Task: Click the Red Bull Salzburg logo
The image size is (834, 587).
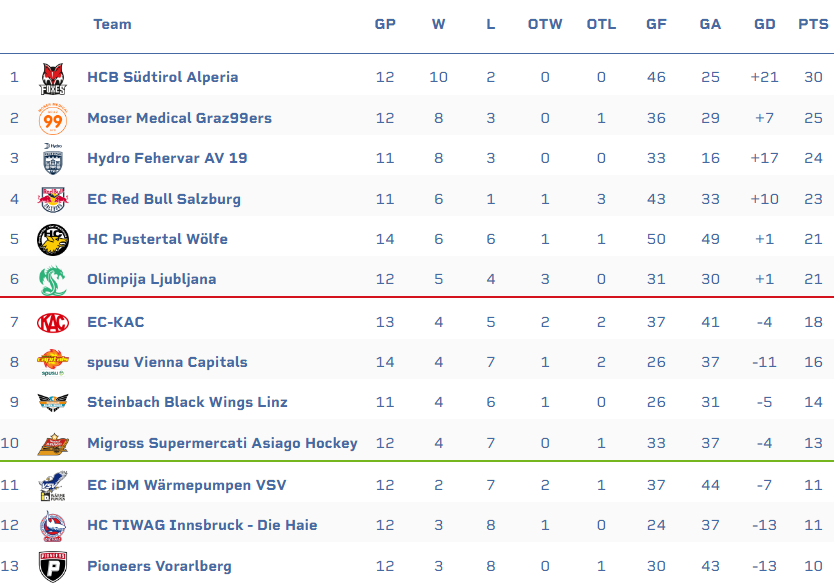Action: (x=53, y=199)
